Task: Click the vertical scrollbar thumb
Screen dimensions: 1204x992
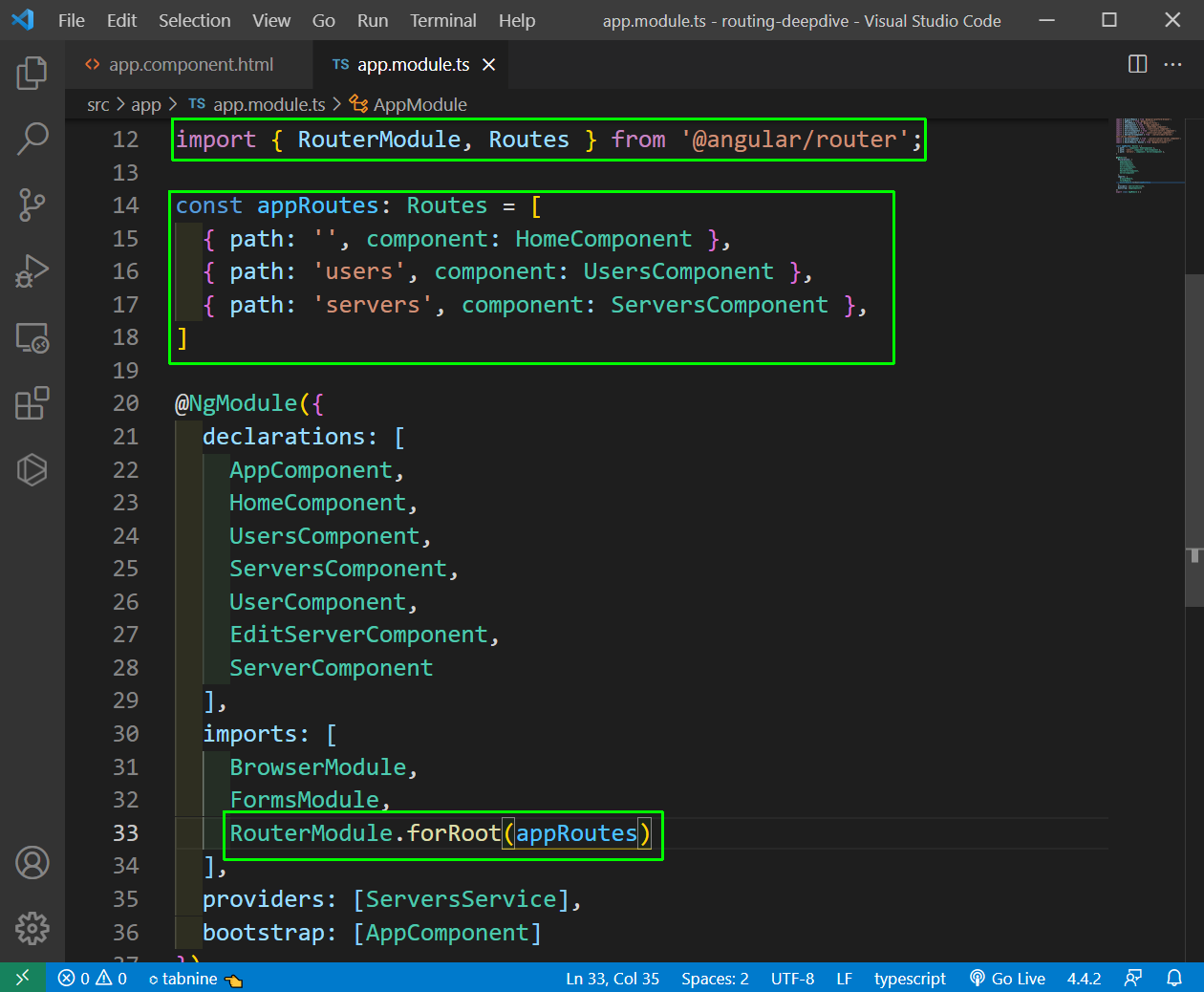Action: coord(1194,440)
